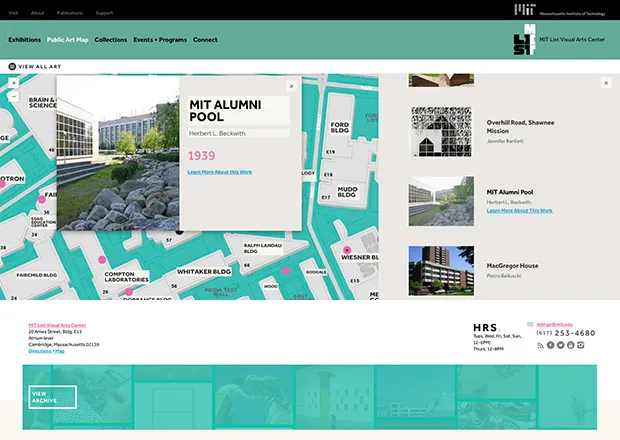620x440 pixels.
Task: Click the MIT logo in top bar
Action: tap(525, 10)
